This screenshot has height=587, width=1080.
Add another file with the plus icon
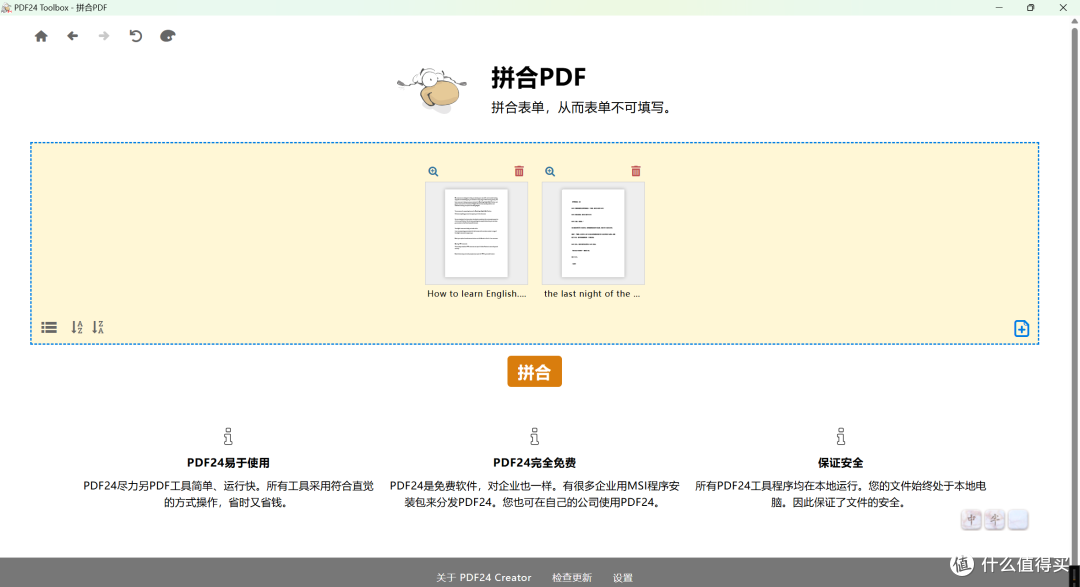[1021, 329]
